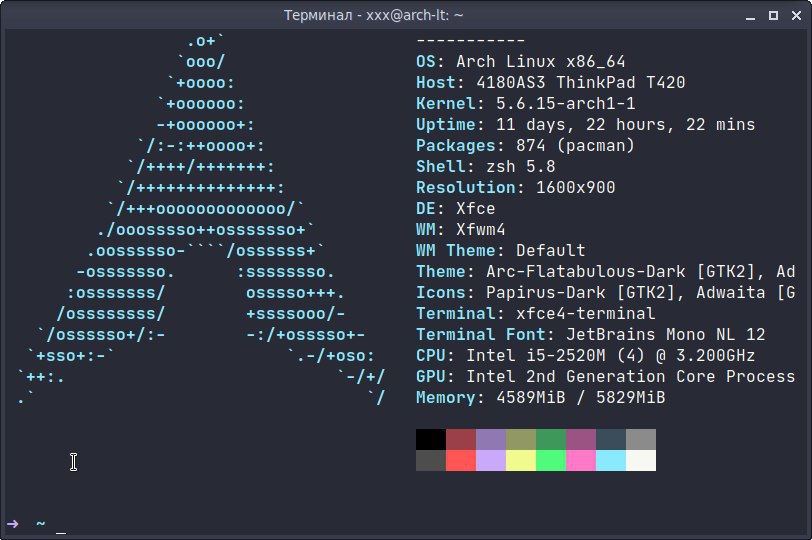Click the dashed separator line above OS

pos(471,40)
